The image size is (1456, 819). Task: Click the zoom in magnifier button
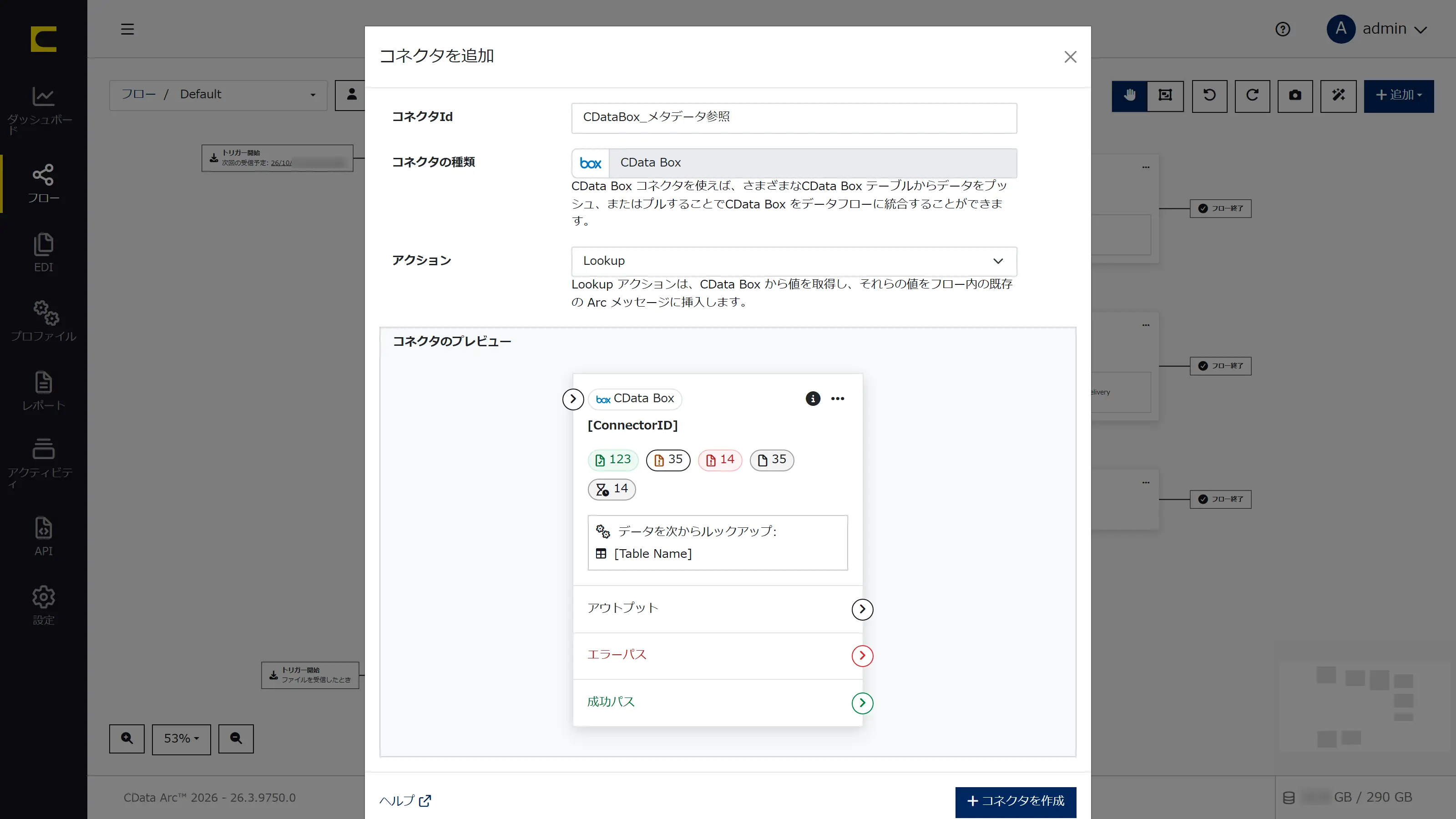point(127,738)
